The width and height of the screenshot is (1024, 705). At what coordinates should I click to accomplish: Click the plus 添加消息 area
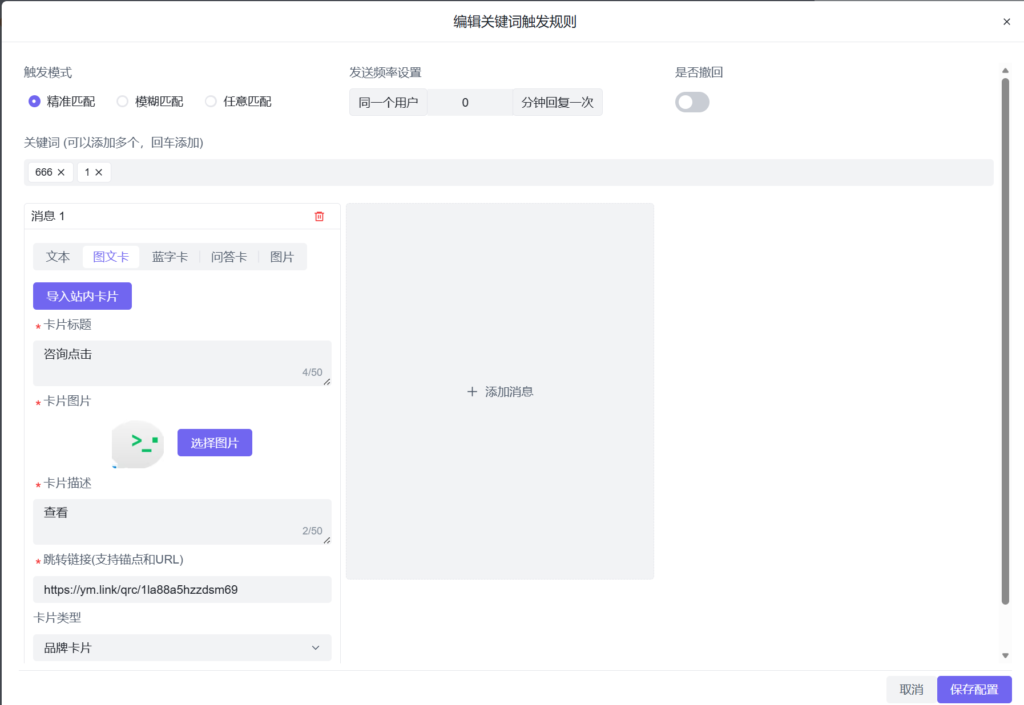[x=500, y=392]
